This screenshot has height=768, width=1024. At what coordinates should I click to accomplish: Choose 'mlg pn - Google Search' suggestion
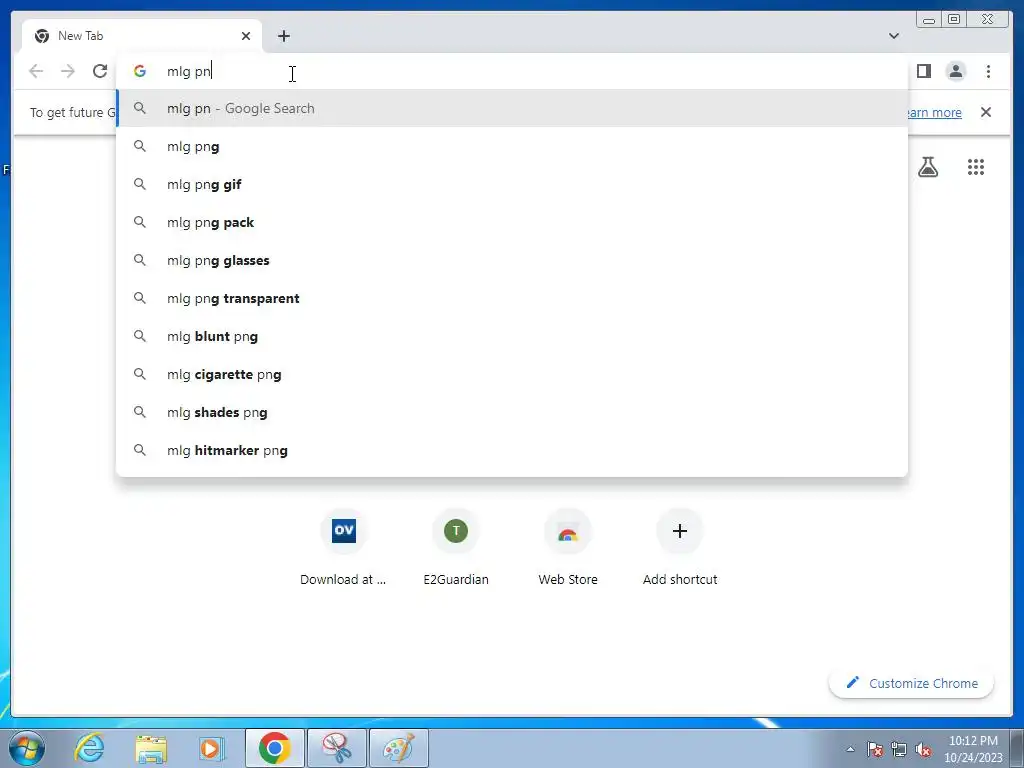[512, 108]
